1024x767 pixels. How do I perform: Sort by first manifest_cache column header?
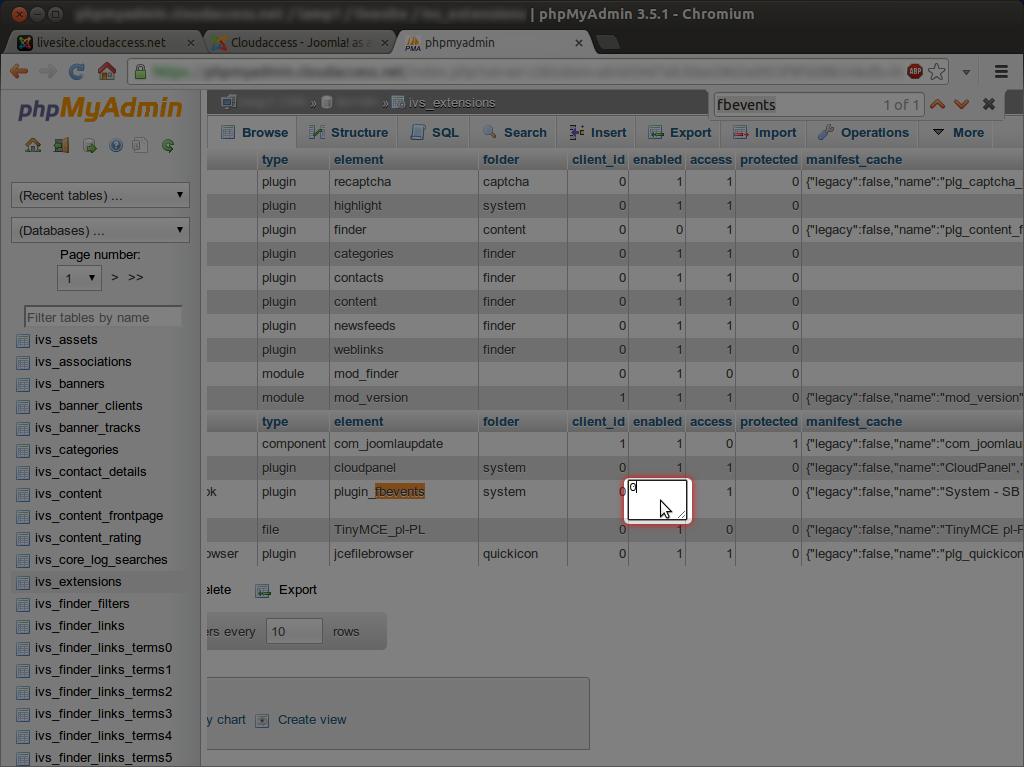tap(854, 159)
